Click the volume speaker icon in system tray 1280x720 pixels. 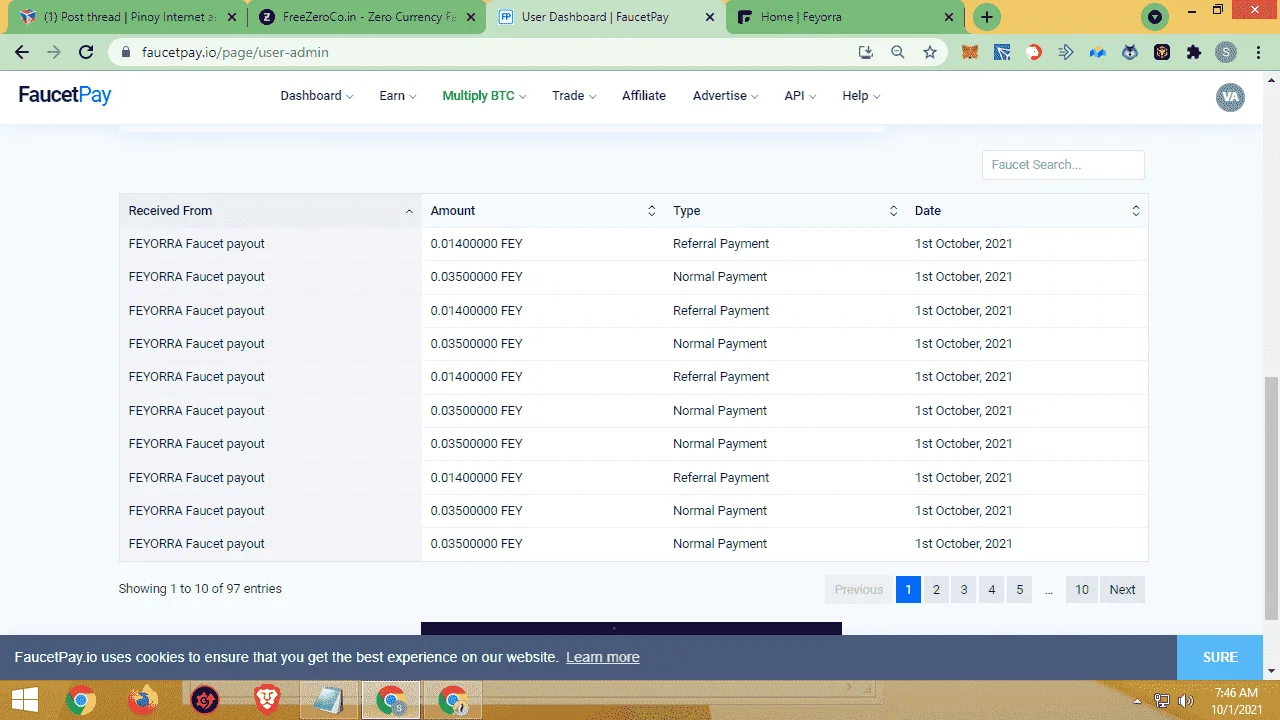click(1186, 700)
